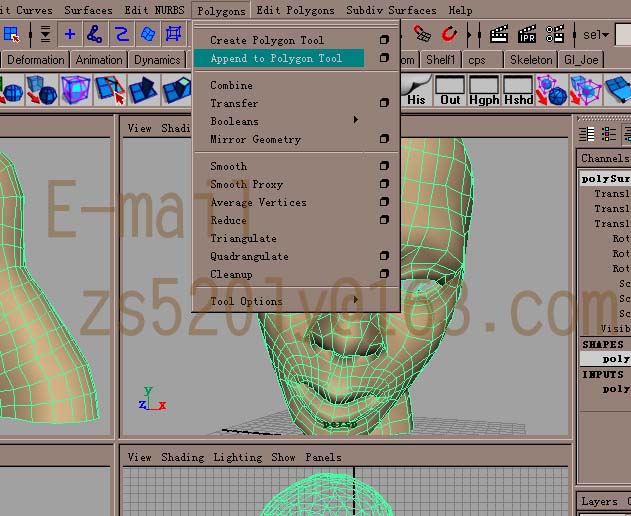The width and height of the screenshot is (631, 516).
Task: Open Reduce option box
Action: coord(384,220)
